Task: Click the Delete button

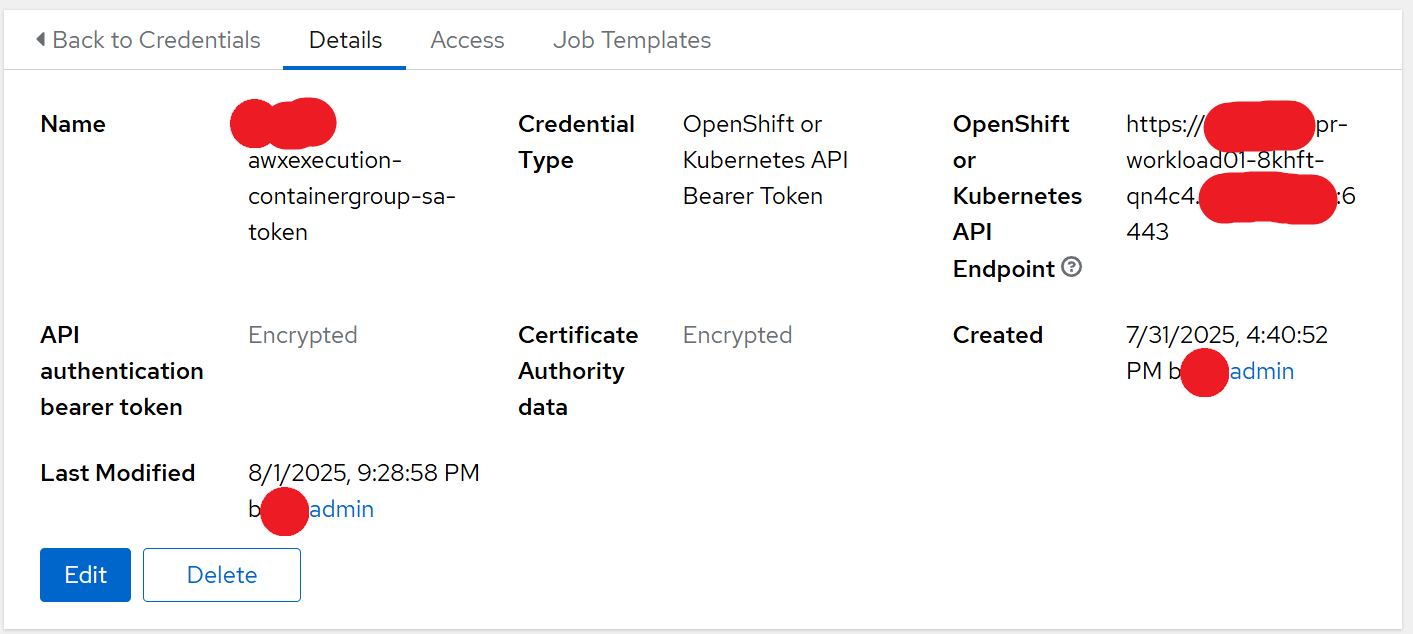Action: click(221, 575)
